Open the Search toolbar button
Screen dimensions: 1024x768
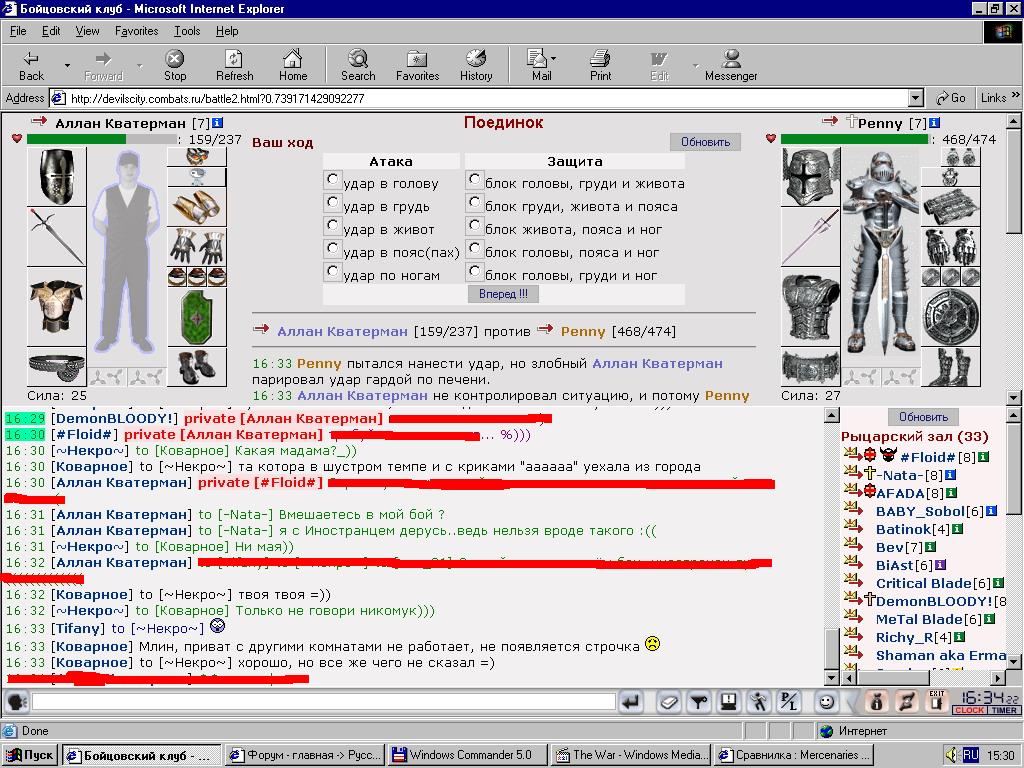click(358, 65)
